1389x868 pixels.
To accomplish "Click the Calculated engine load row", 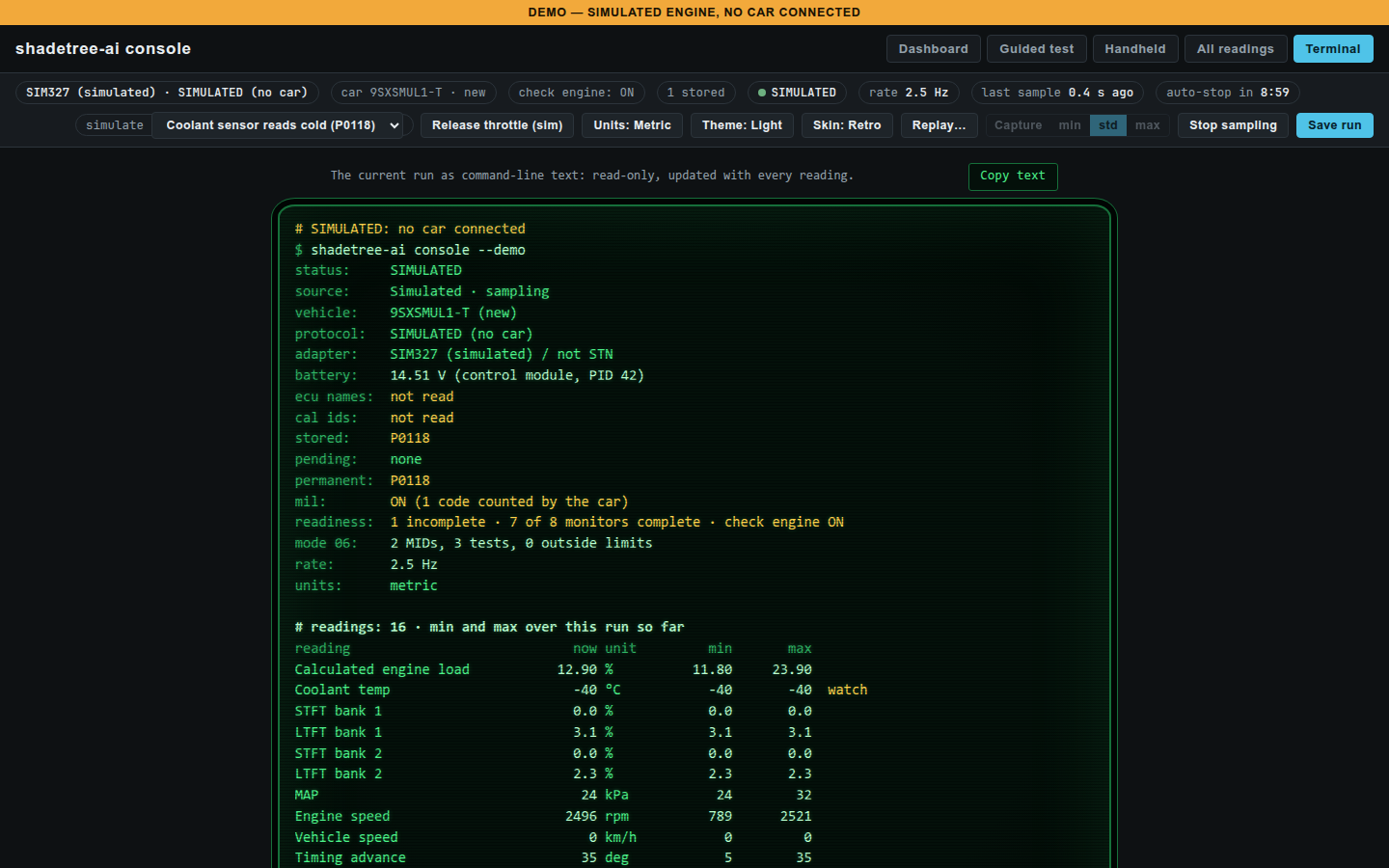I will tap(554, 669).
